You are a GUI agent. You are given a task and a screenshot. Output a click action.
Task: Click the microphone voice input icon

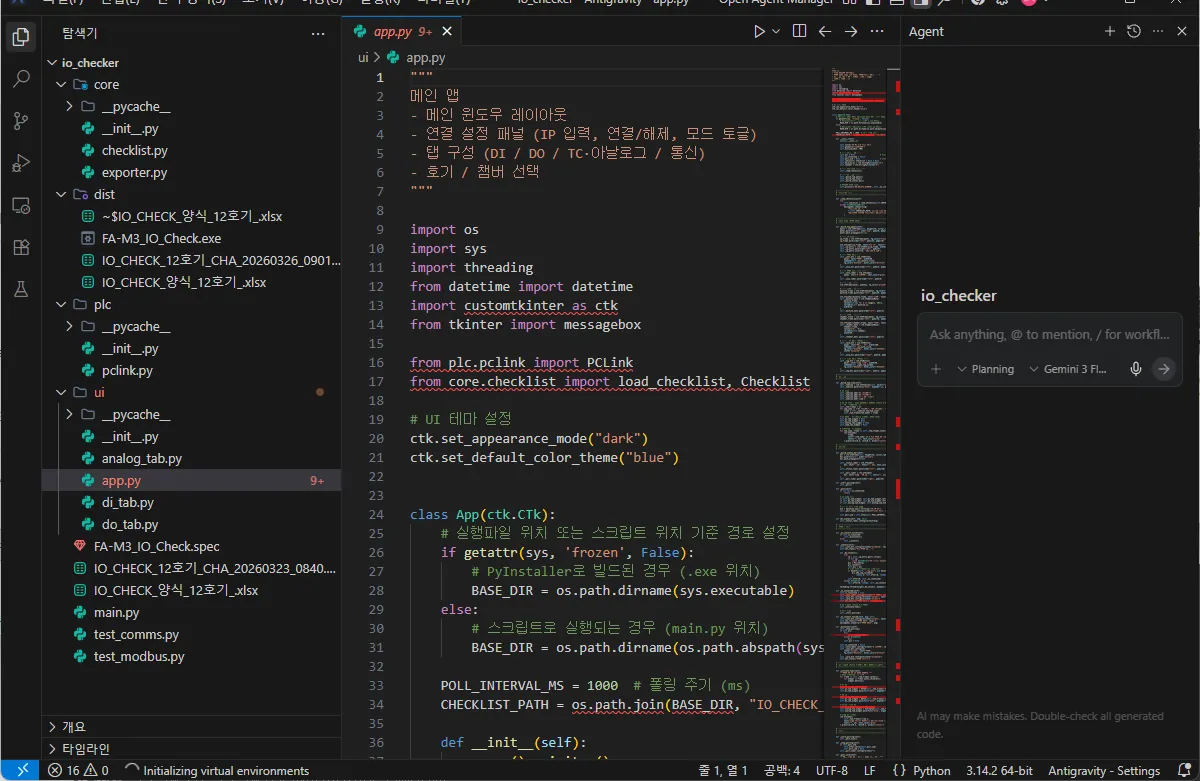point(1136,369)
